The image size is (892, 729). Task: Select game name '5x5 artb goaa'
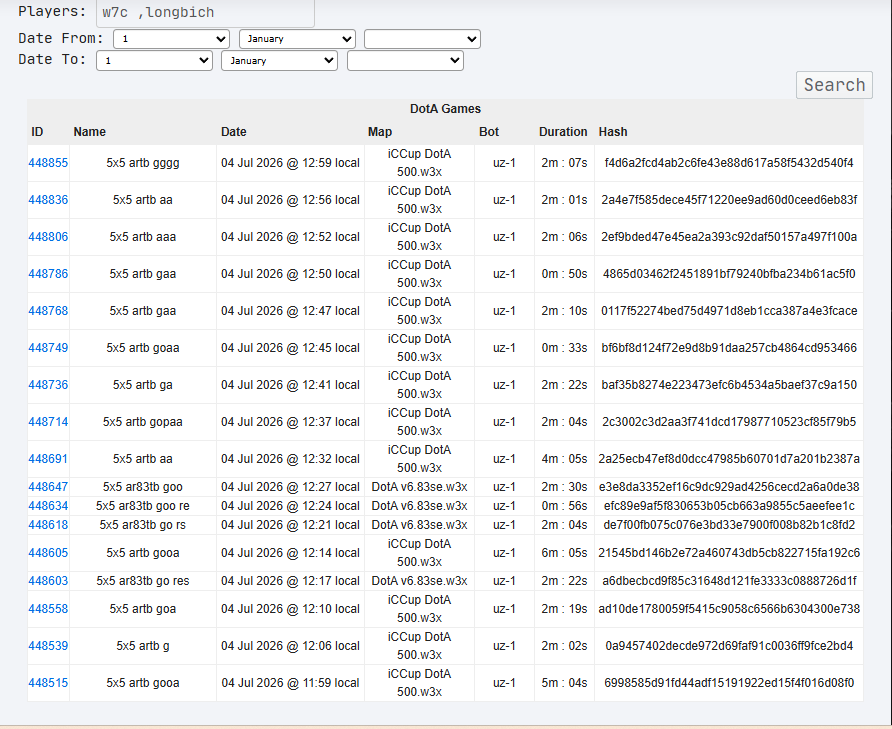pyautogui.click(x=143, y=348)
